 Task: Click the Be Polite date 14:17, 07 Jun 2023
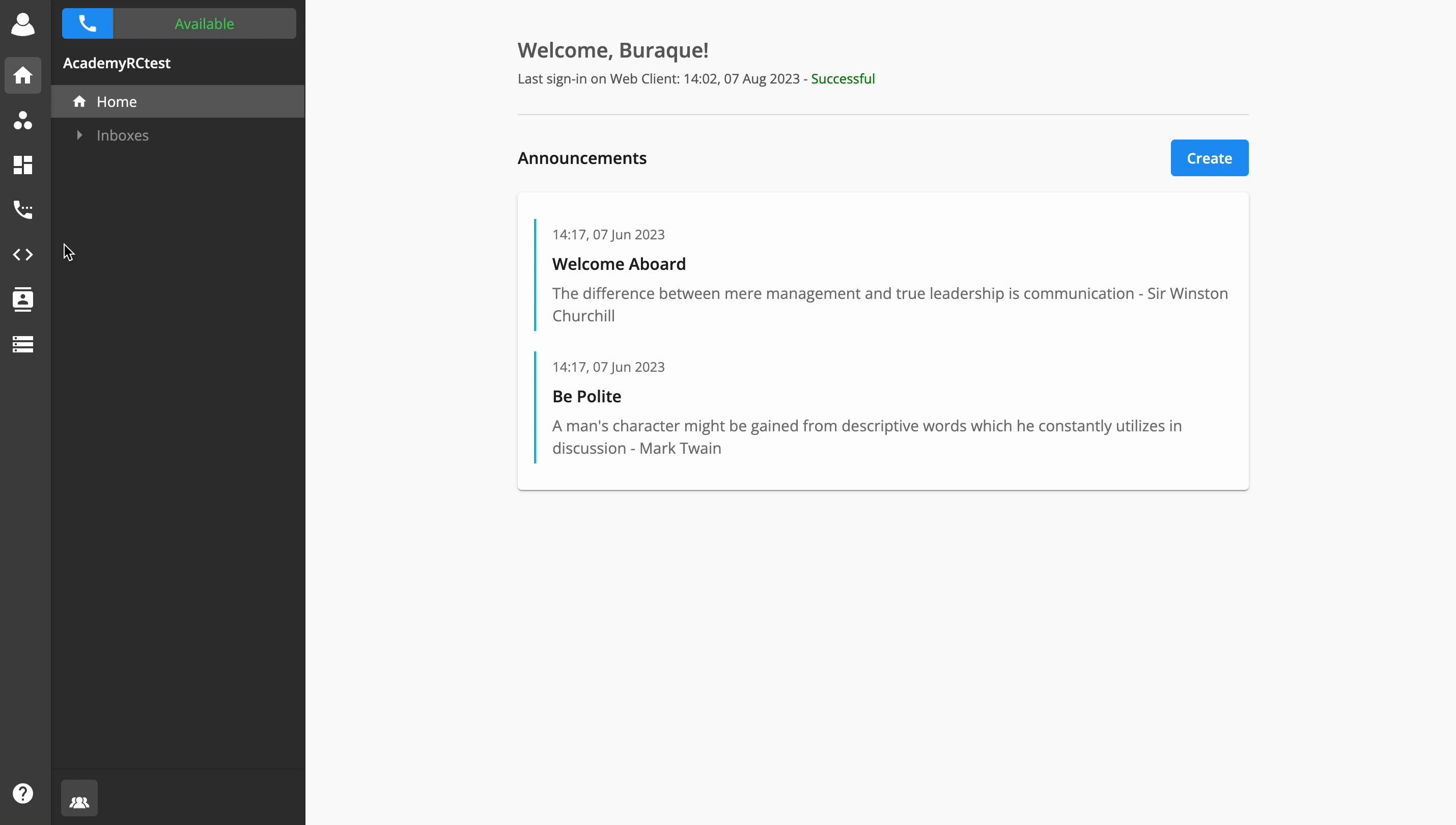coord(608,367)
